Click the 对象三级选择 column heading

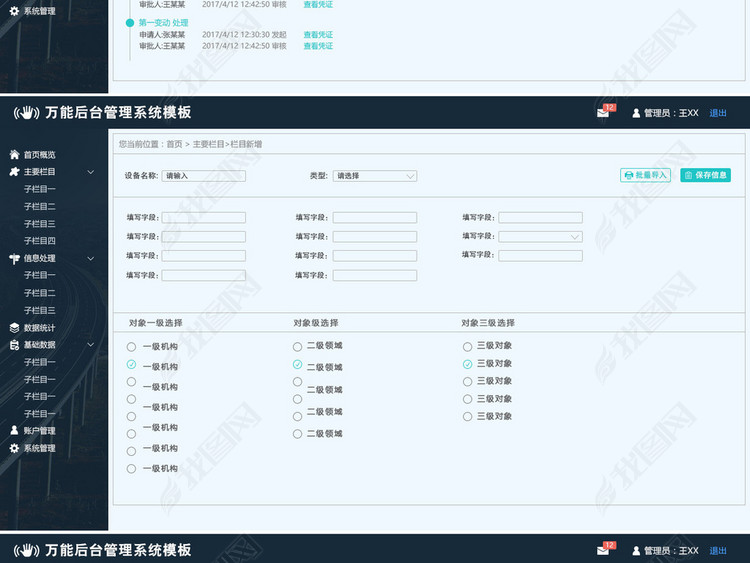point(488,323)
